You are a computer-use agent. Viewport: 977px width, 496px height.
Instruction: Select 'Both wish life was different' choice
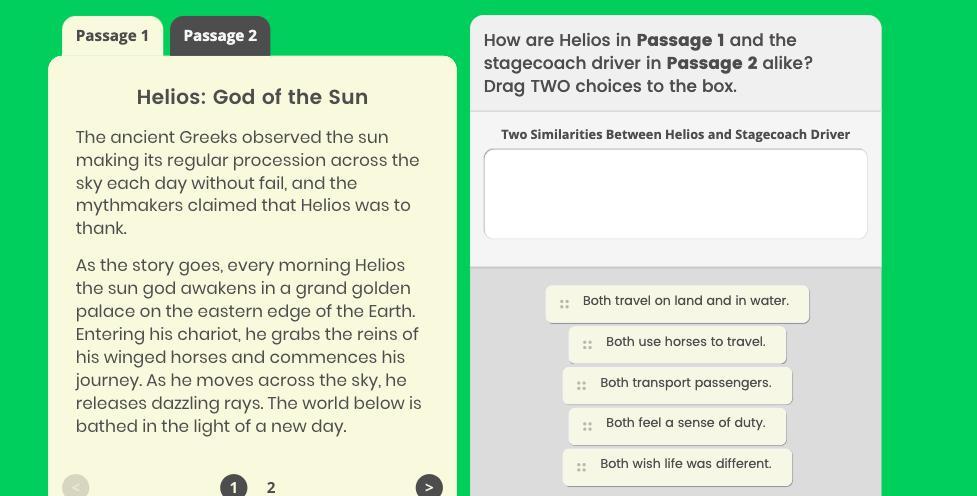pyautogui.click(x=686, y=464)
